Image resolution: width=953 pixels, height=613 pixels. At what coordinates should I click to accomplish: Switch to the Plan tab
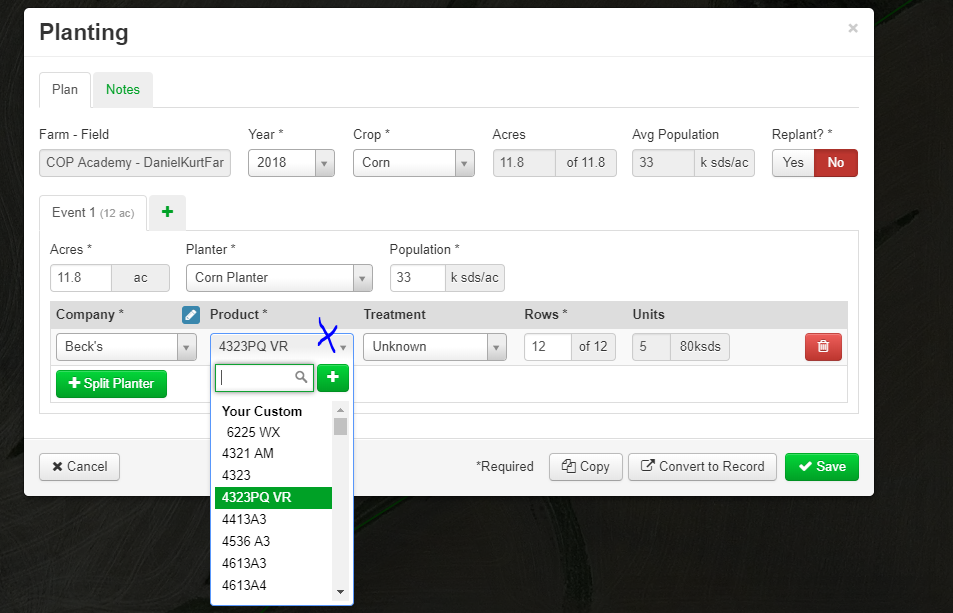click(65, 89)
